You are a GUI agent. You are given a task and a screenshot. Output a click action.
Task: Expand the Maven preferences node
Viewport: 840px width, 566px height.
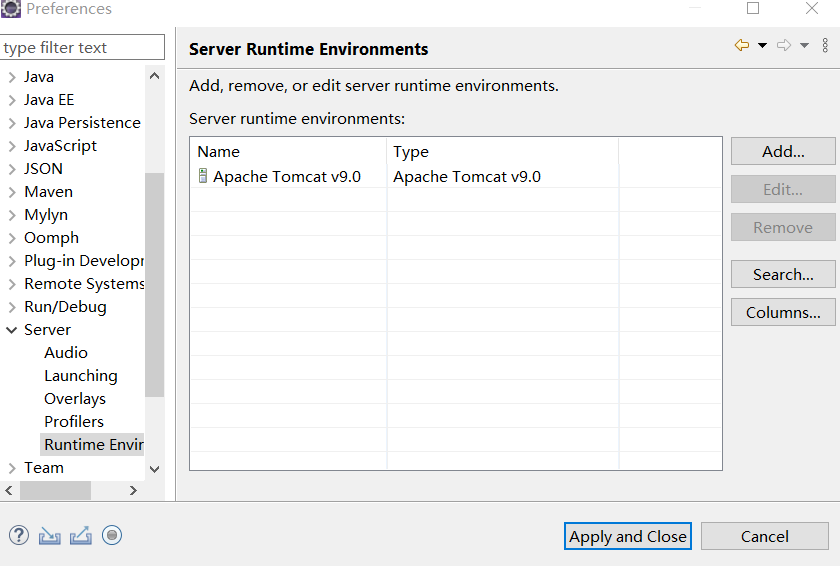(11, 192)
